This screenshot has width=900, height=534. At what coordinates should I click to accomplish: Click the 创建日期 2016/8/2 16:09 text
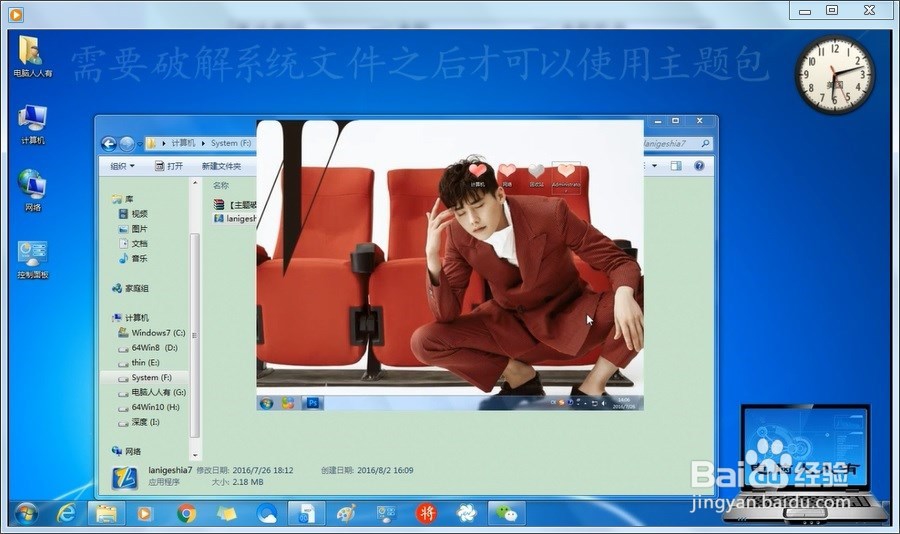pos(367,470)
